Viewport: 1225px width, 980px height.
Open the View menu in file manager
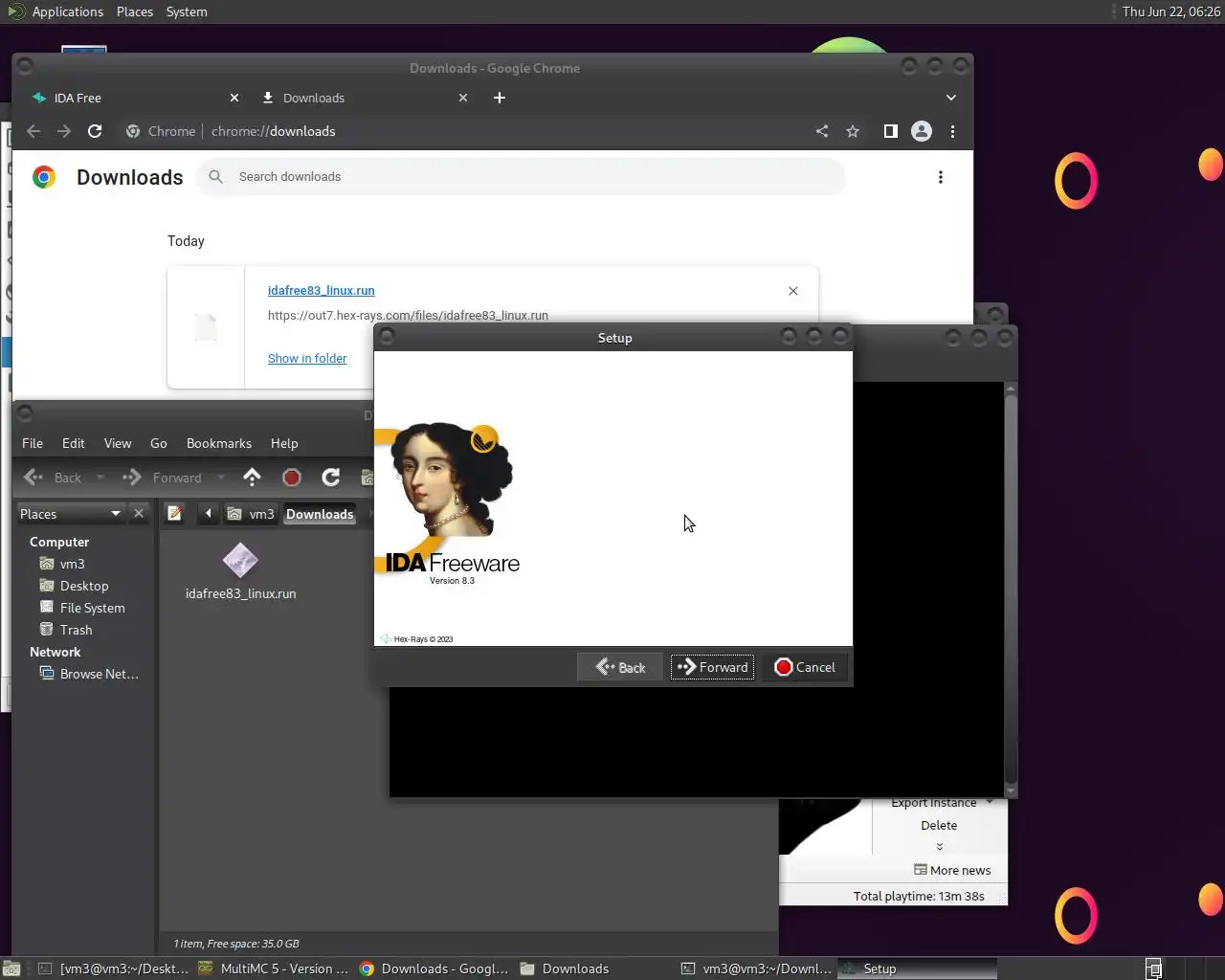click(118, 443)
